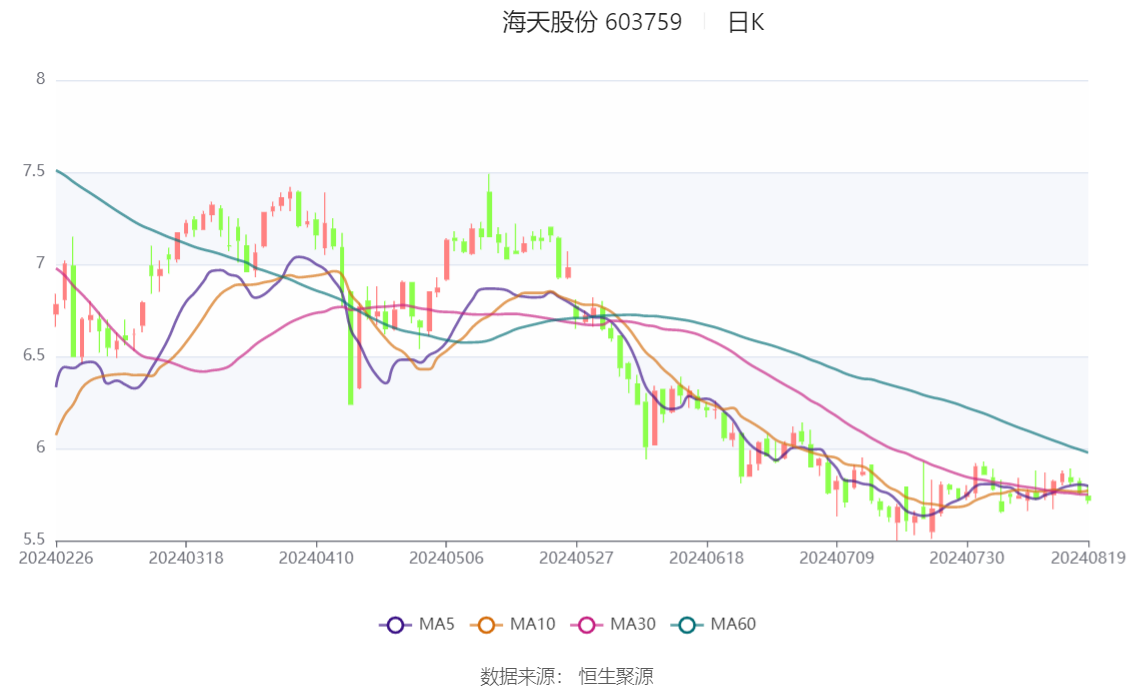Toggle the MA5 legend series
The image size is (1134, 689).
pos(417,625)
